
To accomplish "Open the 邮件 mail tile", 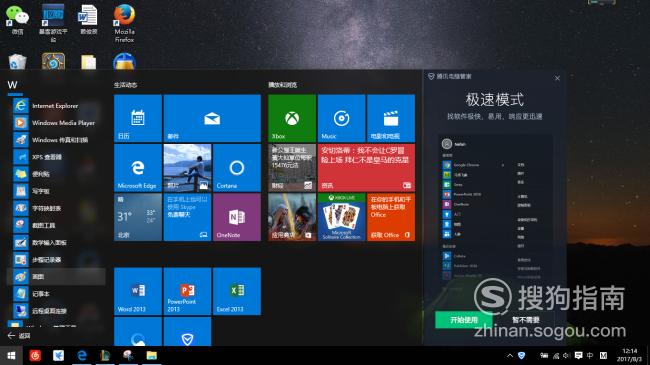I will tap(212, 119).
